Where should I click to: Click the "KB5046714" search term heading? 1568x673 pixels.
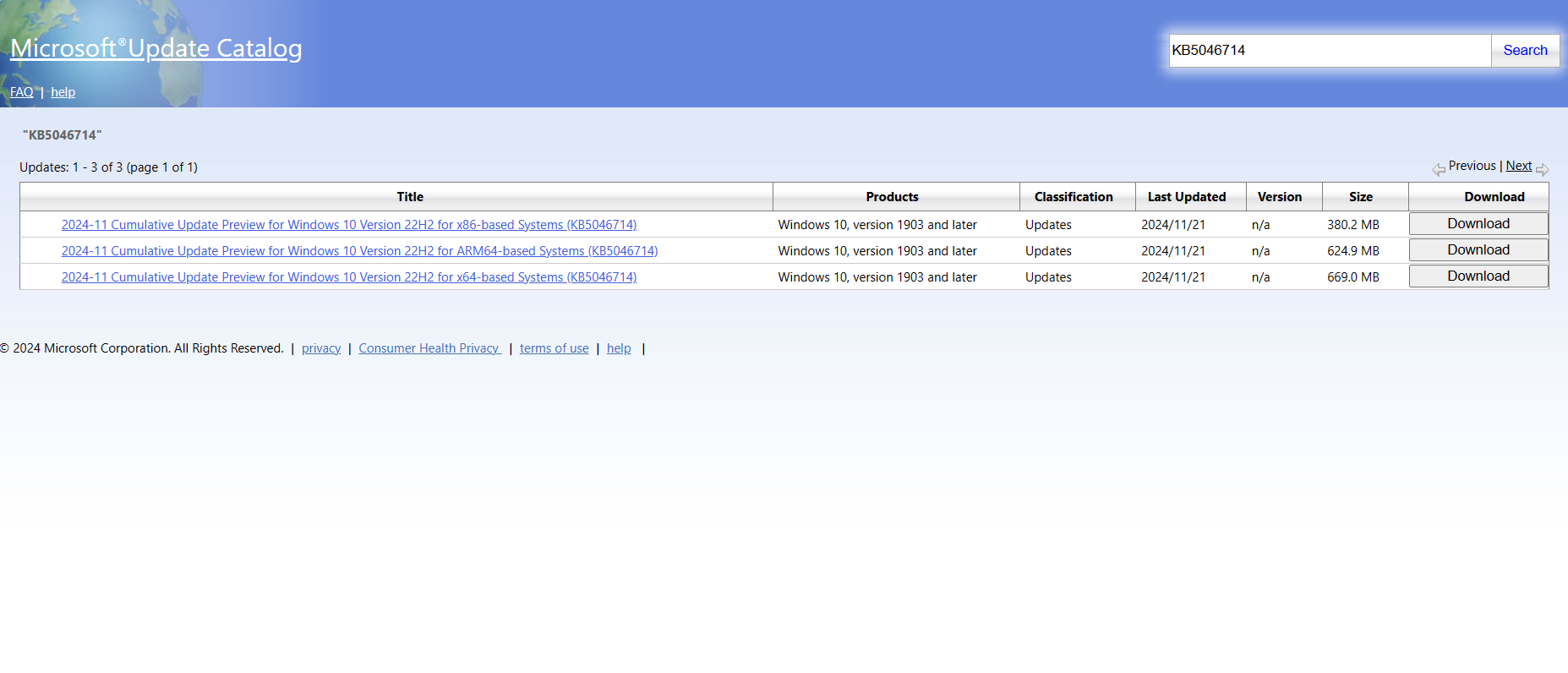pos(63,135)
